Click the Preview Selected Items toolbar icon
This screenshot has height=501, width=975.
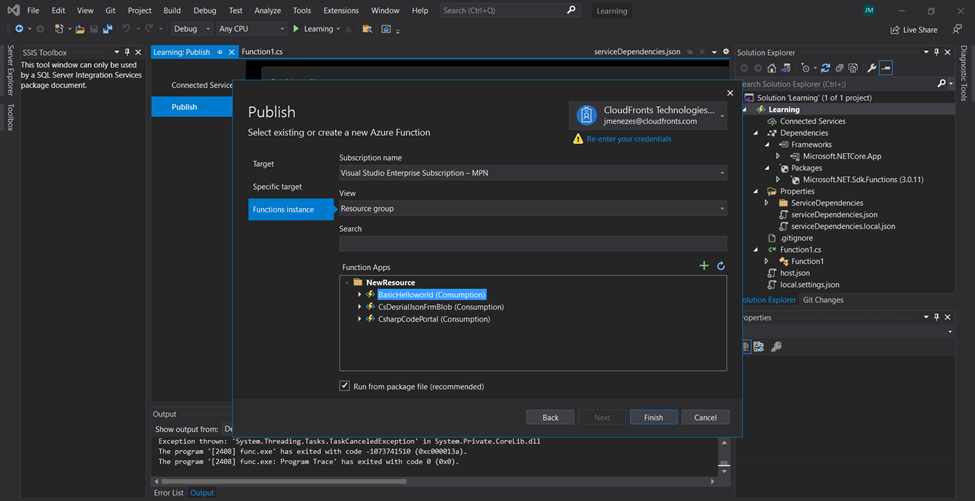(x=886, y=68)
